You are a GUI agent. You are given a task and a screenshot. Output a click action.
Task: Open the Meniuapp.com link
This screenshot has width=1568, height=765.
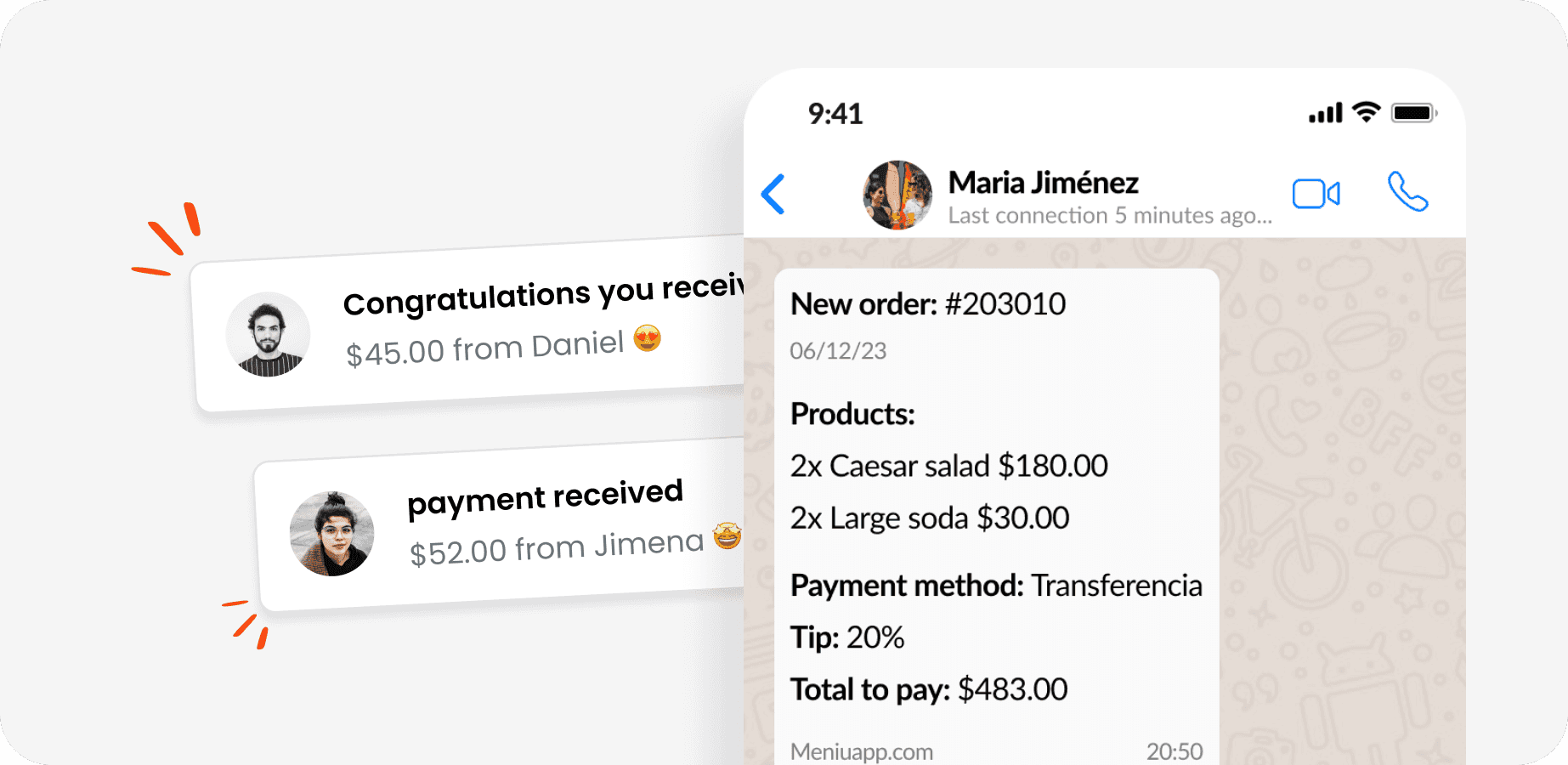[861, 751]
